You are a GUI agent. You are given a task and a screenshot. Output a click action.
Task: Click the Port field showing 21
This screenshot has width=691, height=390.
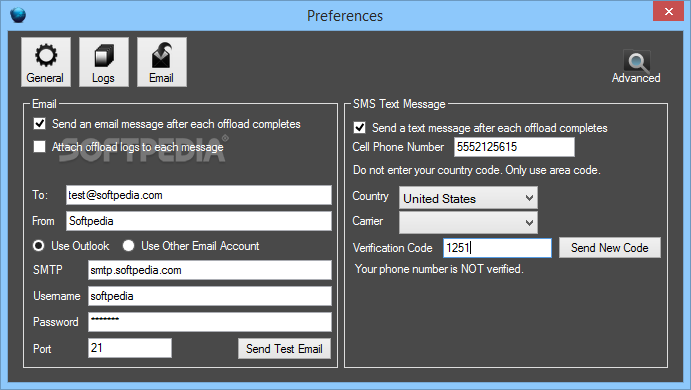point(130,348)
